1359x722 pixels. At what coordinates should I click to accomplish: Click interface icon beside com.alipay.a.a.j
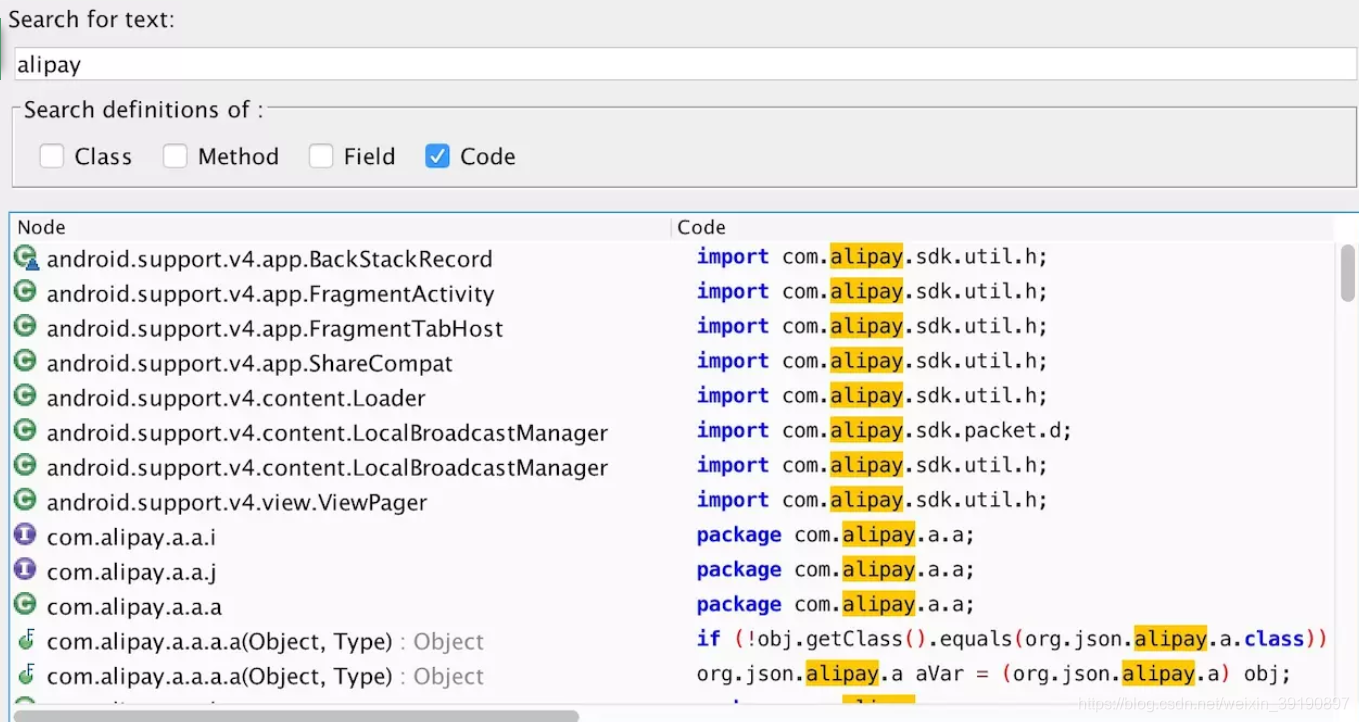(x=26, y=571)
